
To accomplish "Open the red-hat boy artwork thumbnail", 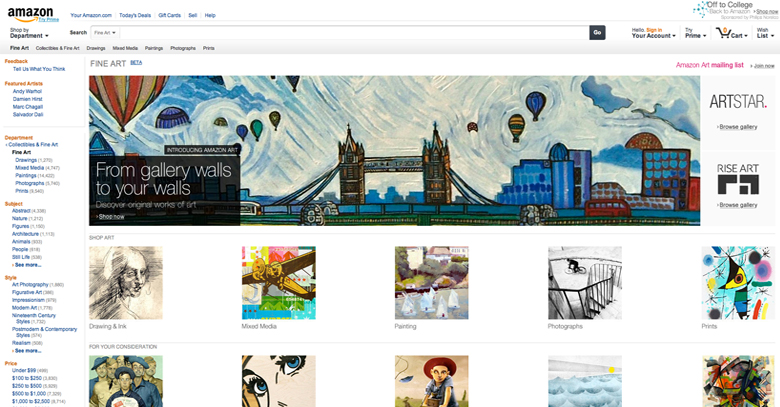I will (x=431, y=381).
